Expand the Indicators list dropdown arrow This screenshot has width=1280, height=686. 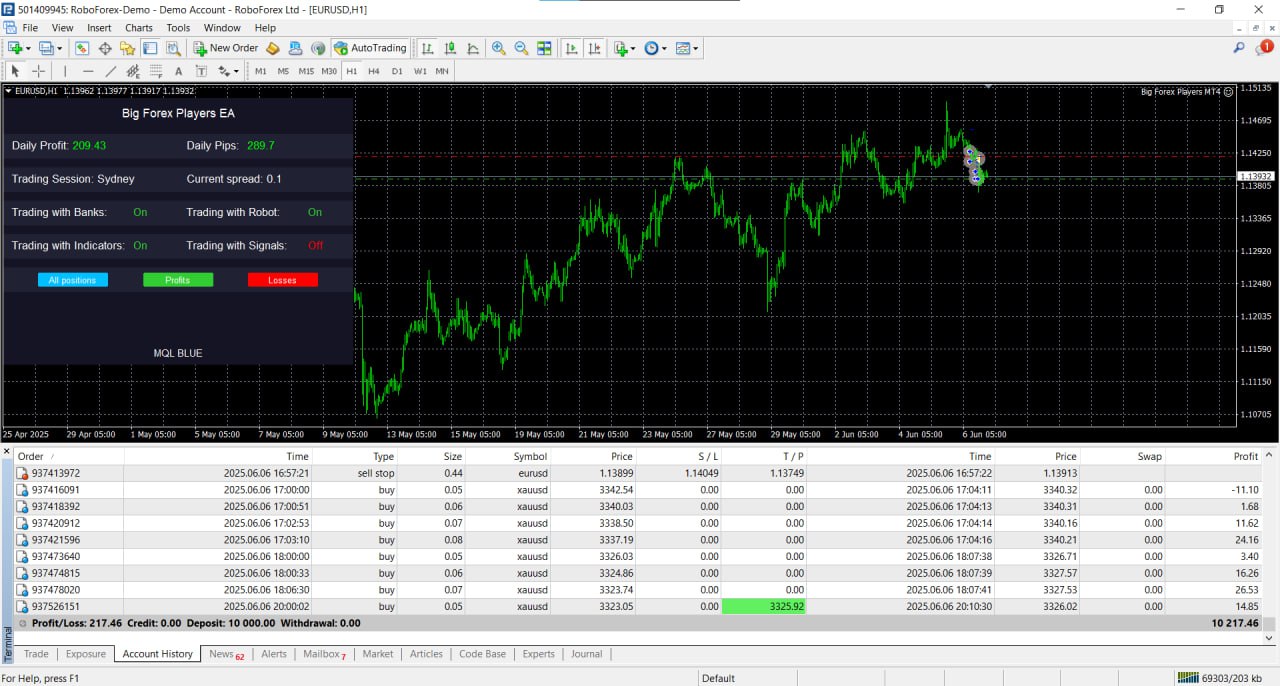point(633,48)
